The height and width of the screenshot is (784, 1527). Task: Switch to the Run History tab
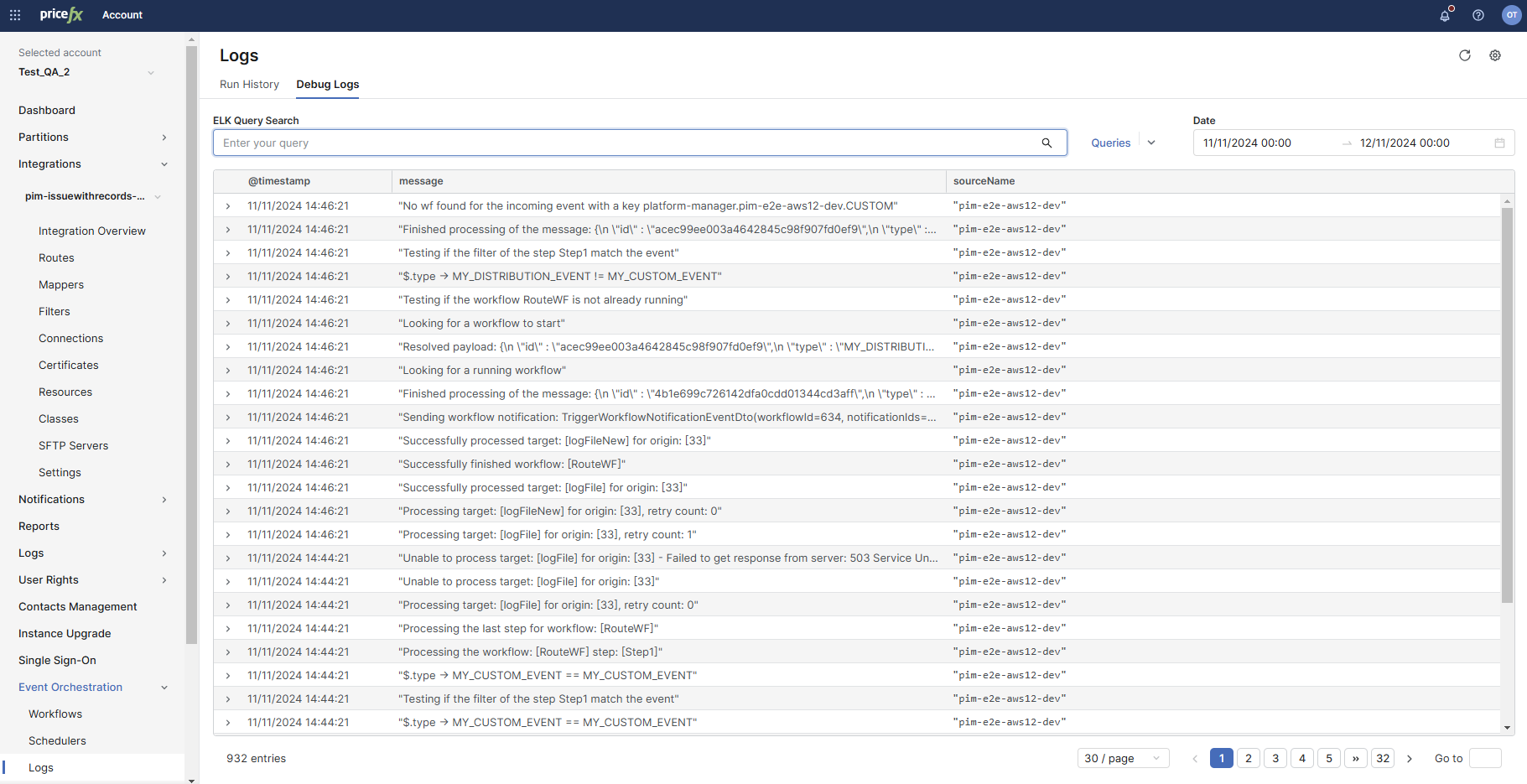pyautogui.click(x=249, y=85)
